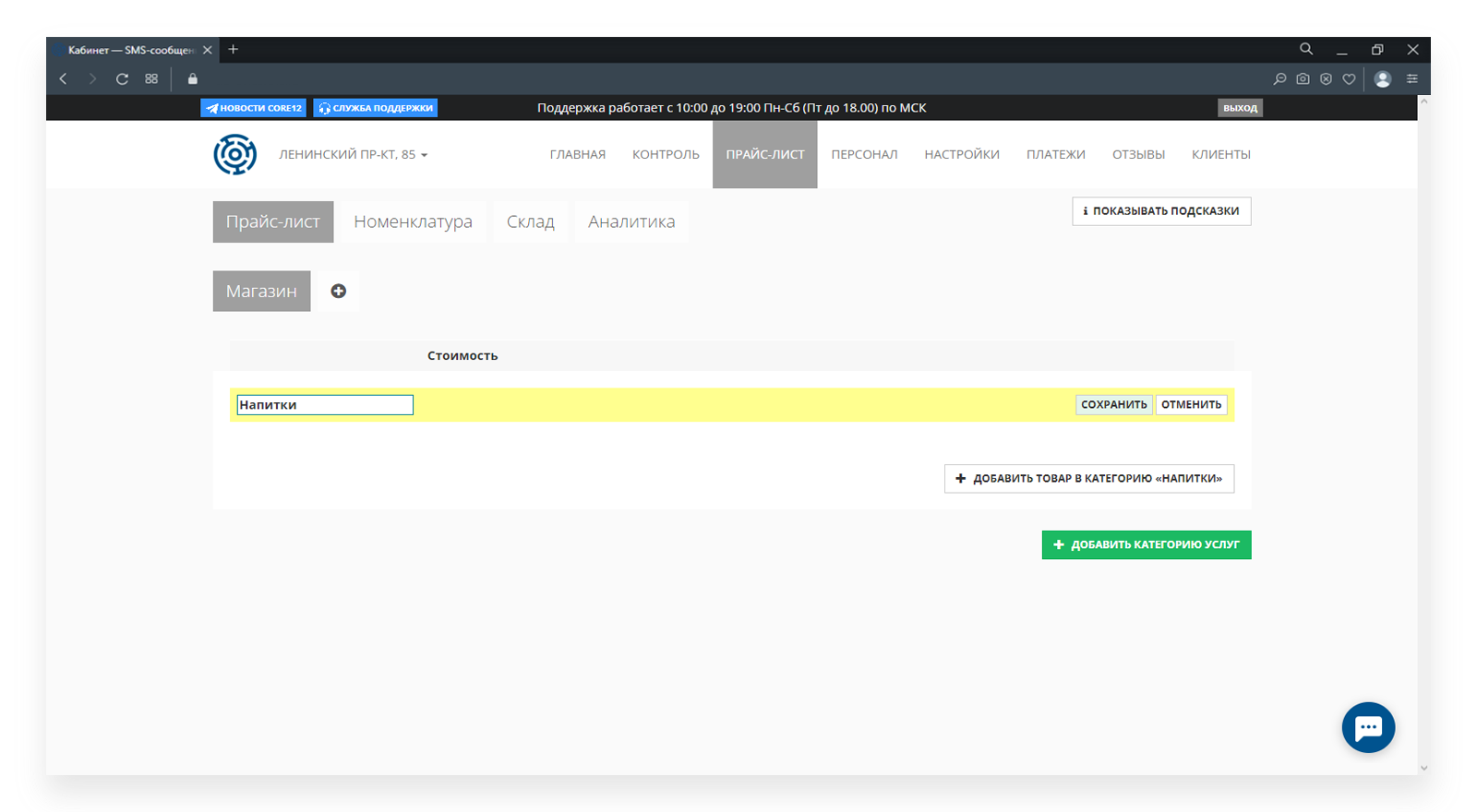Image resolution: width=1477 pixels, height=812 pixels.
Task: Open the speed dial grid icon
Action: (x=151, y=79)
